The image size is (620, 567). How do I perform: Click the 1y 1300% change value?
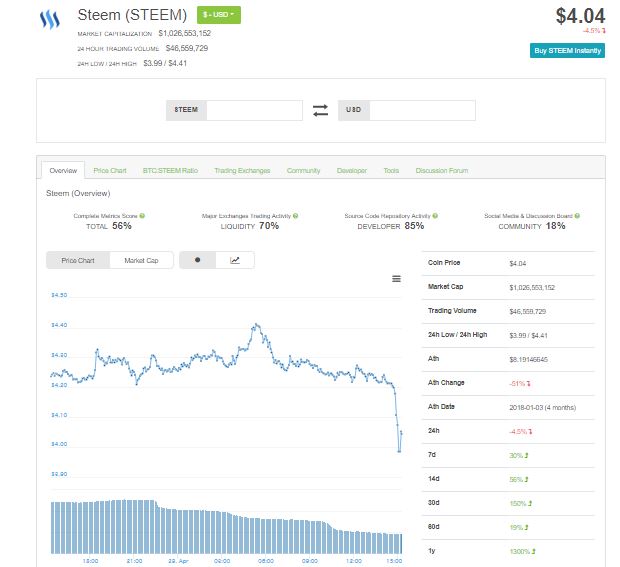coord(522,552)
